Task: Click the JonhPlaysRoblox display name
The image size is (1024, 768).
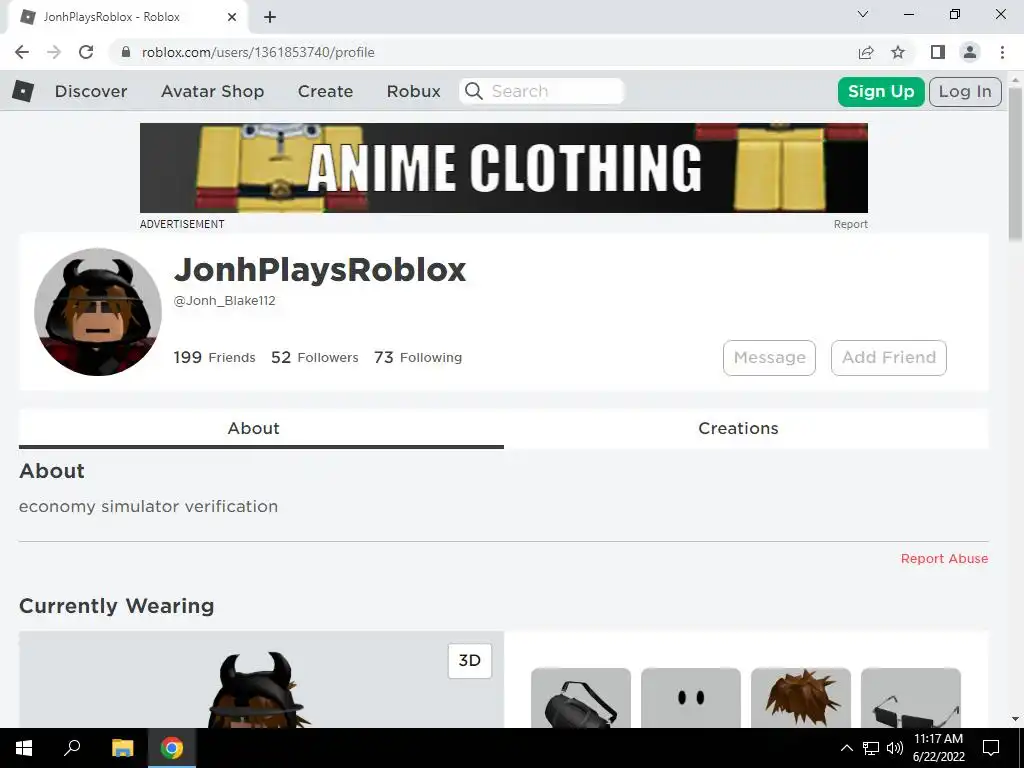Action: tap(320, 270)
